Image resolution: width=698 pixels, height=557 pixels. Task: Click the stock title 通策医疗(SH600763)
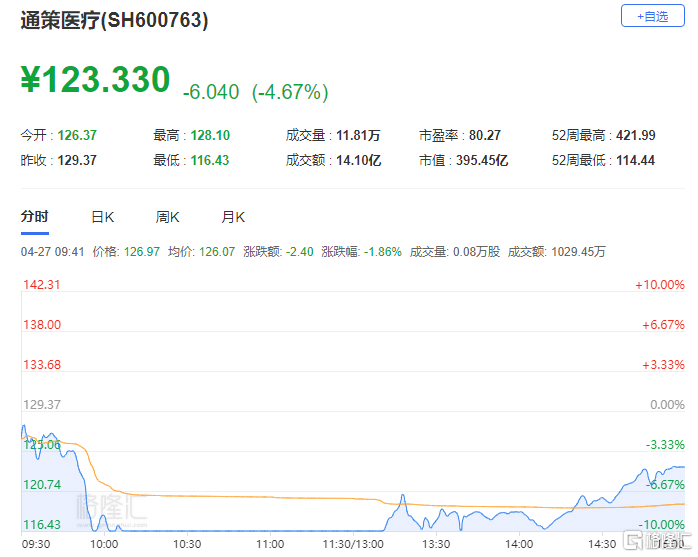(114, 20)
